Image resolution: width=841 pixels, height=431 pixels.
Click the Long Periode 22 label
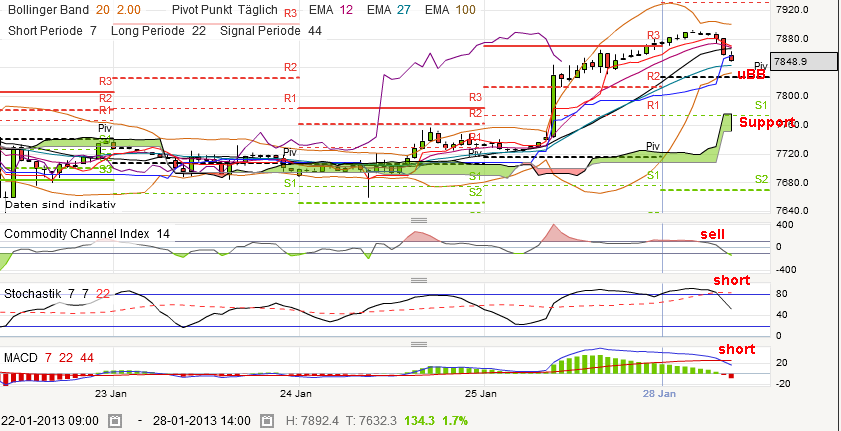pos(158,31)
